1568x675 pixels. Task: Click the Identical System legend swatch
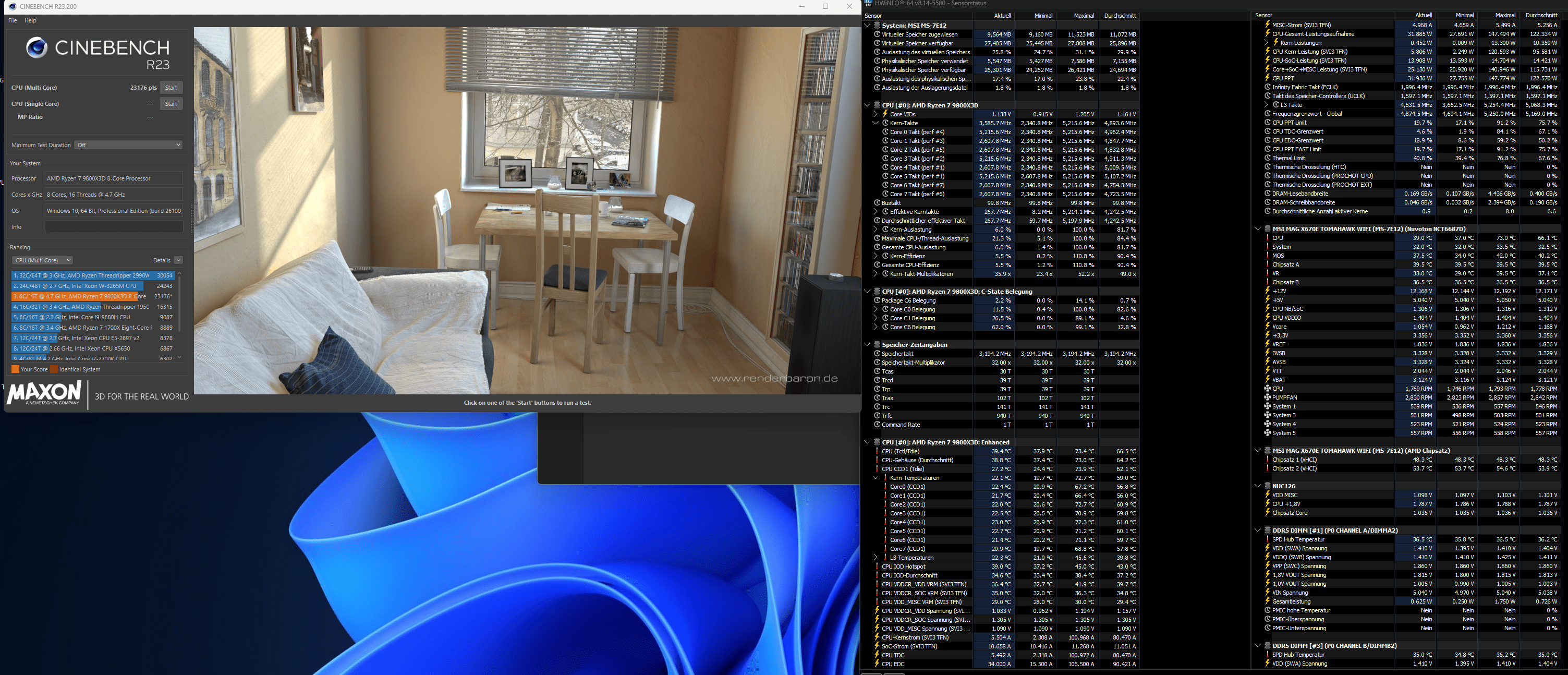pos(54,369)
